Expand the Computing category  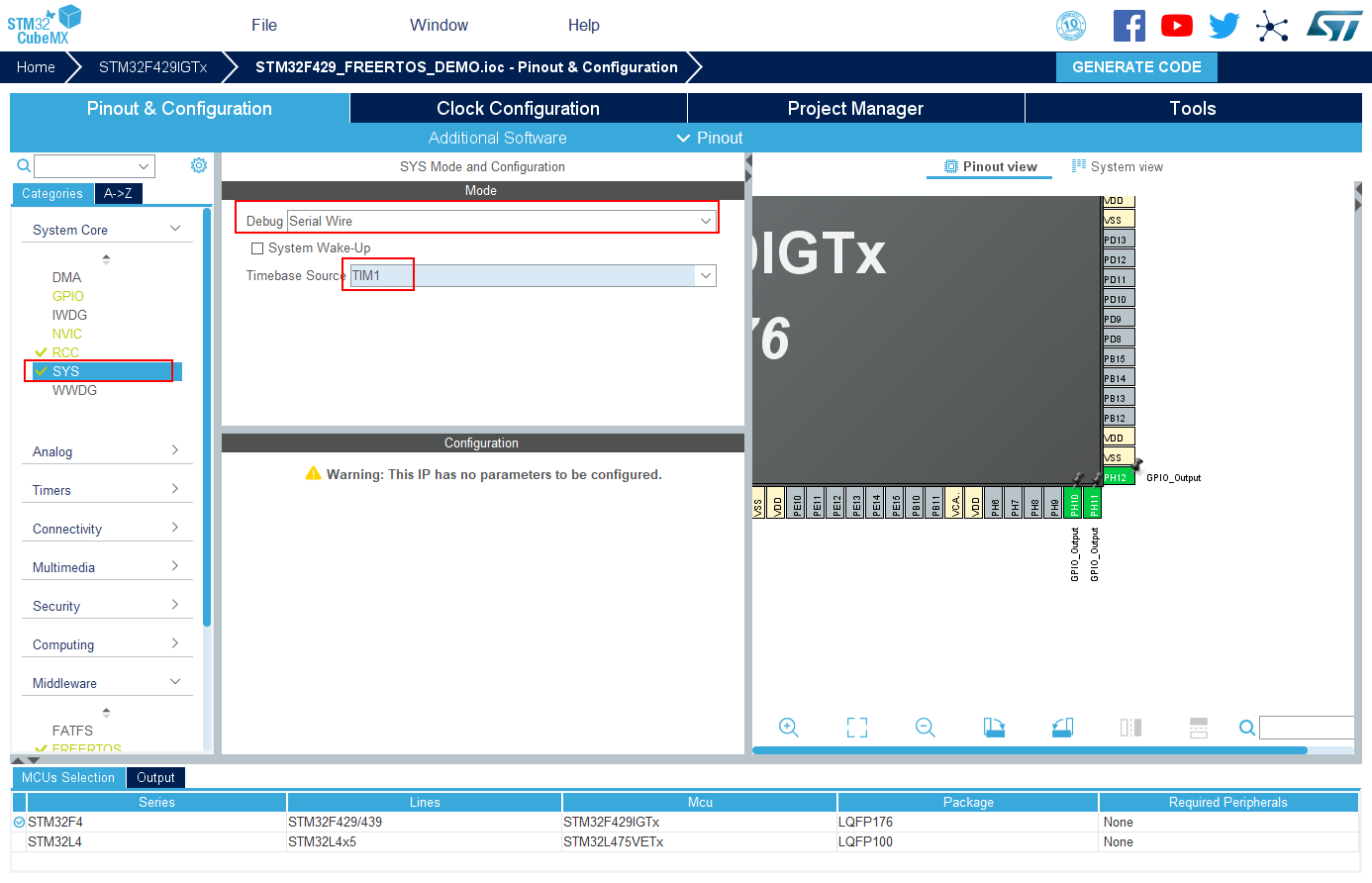(x=107, y=644)
